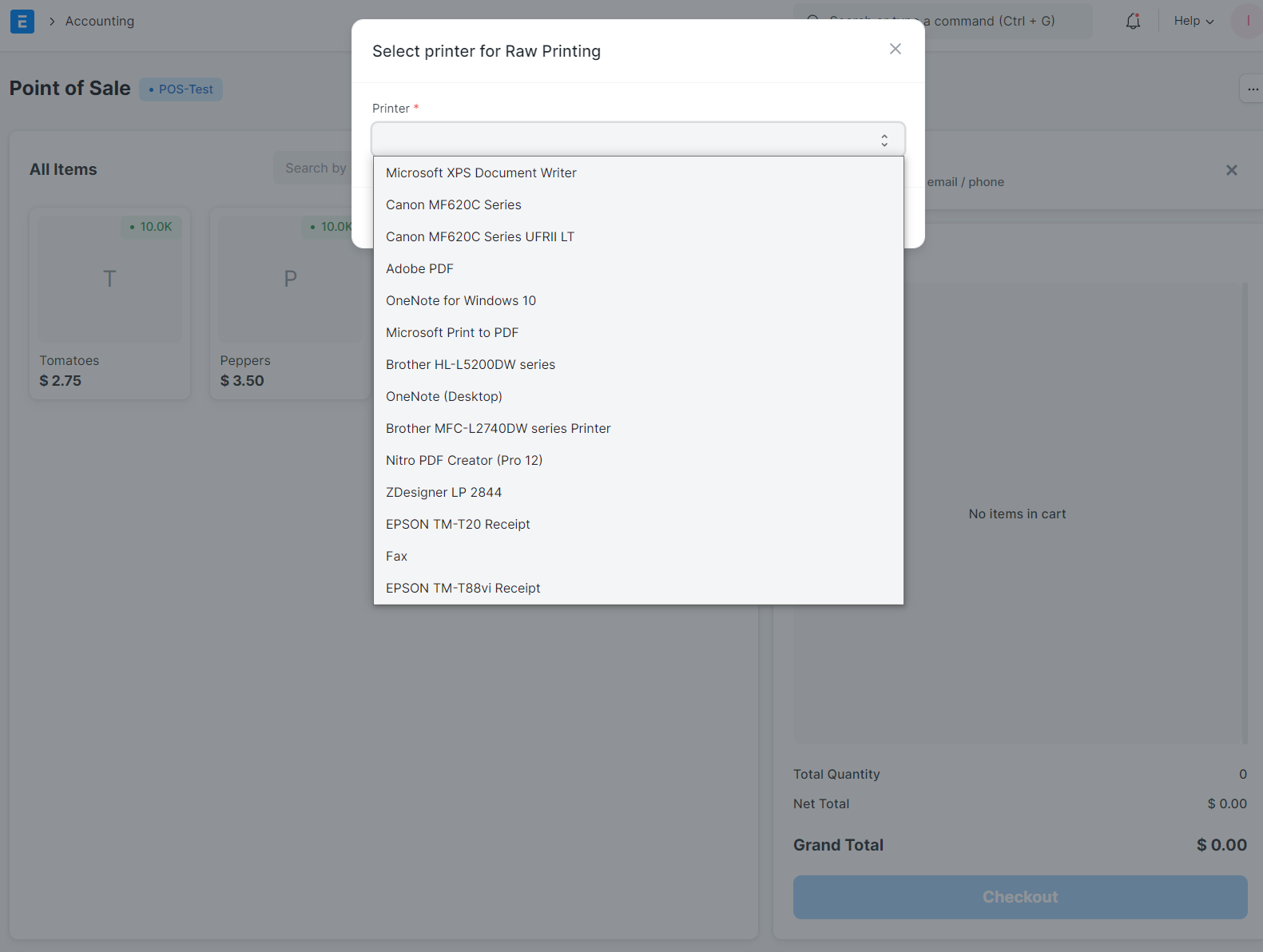This screenshot has height=952, width=1263.
Task: Click the breadcrumb chevron separator
Action: pyautogui.click(x=52, y=22)
